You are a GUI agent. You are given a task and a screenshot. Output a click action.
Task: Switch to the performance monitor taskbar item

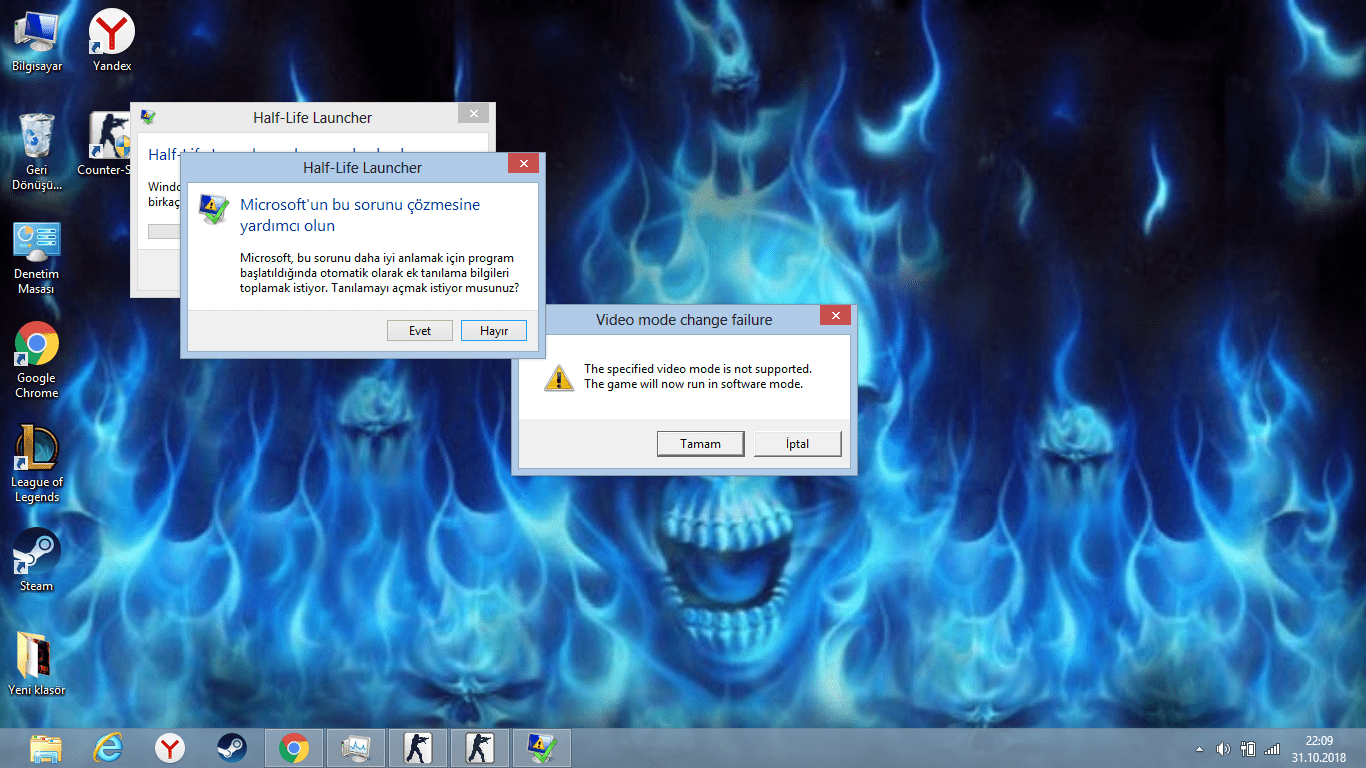coord(356,748)
